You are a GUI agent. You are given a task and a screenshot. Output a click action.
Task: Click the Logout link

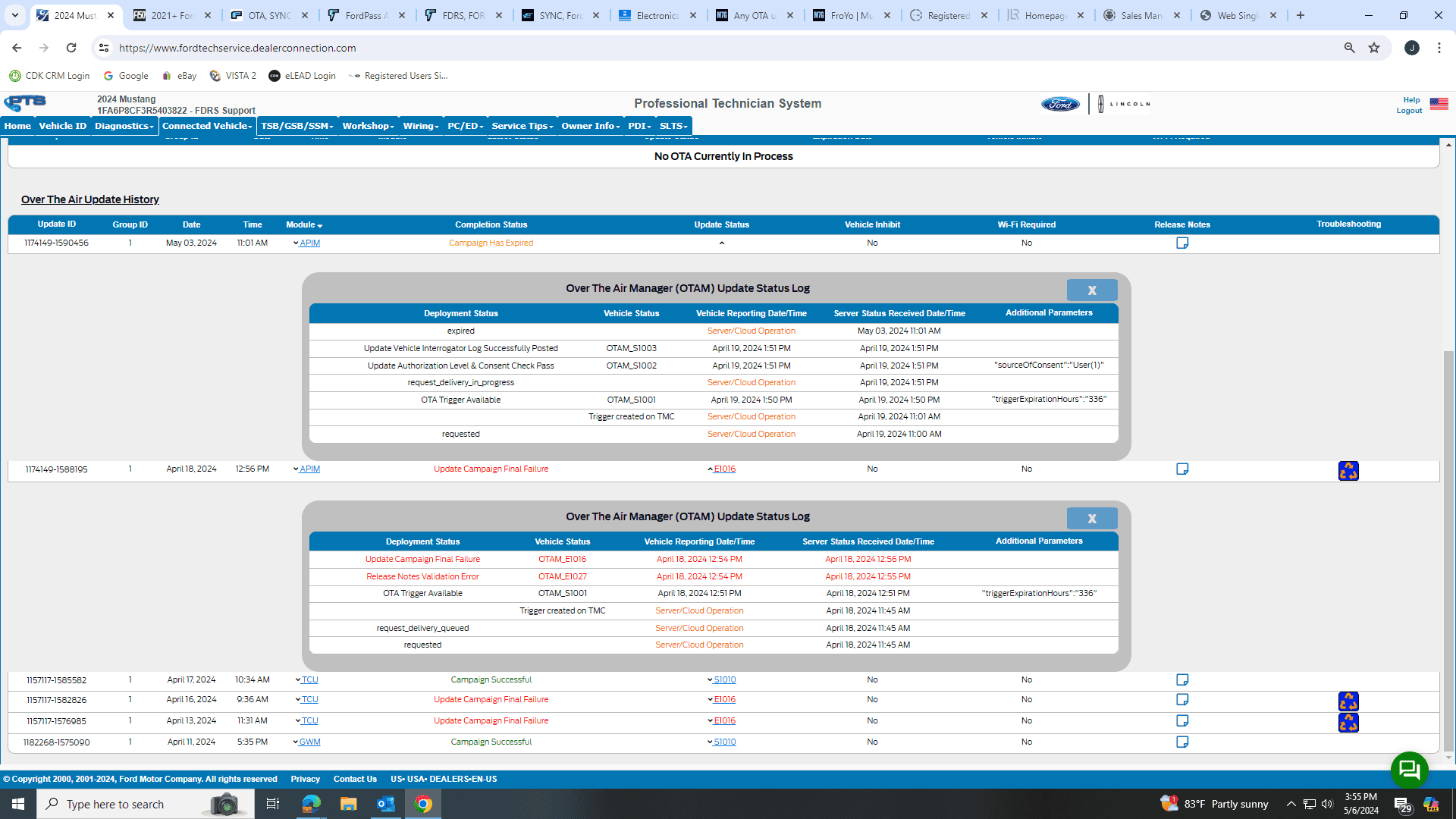point(1409,111)
